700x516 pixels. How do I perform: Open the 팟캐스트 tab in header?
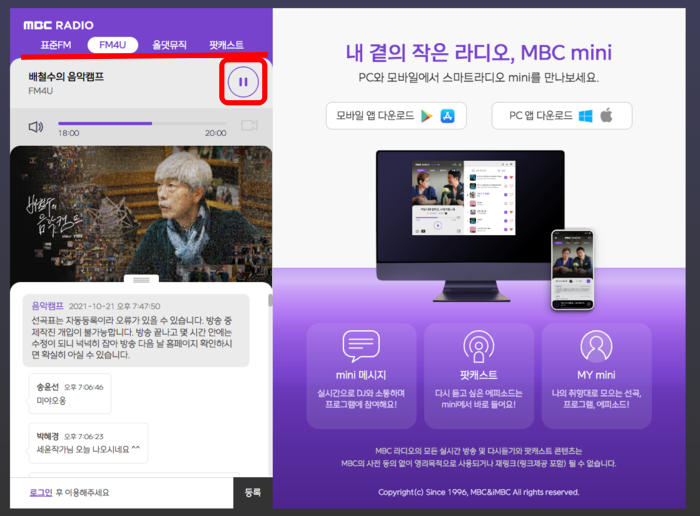coord(226,45)
